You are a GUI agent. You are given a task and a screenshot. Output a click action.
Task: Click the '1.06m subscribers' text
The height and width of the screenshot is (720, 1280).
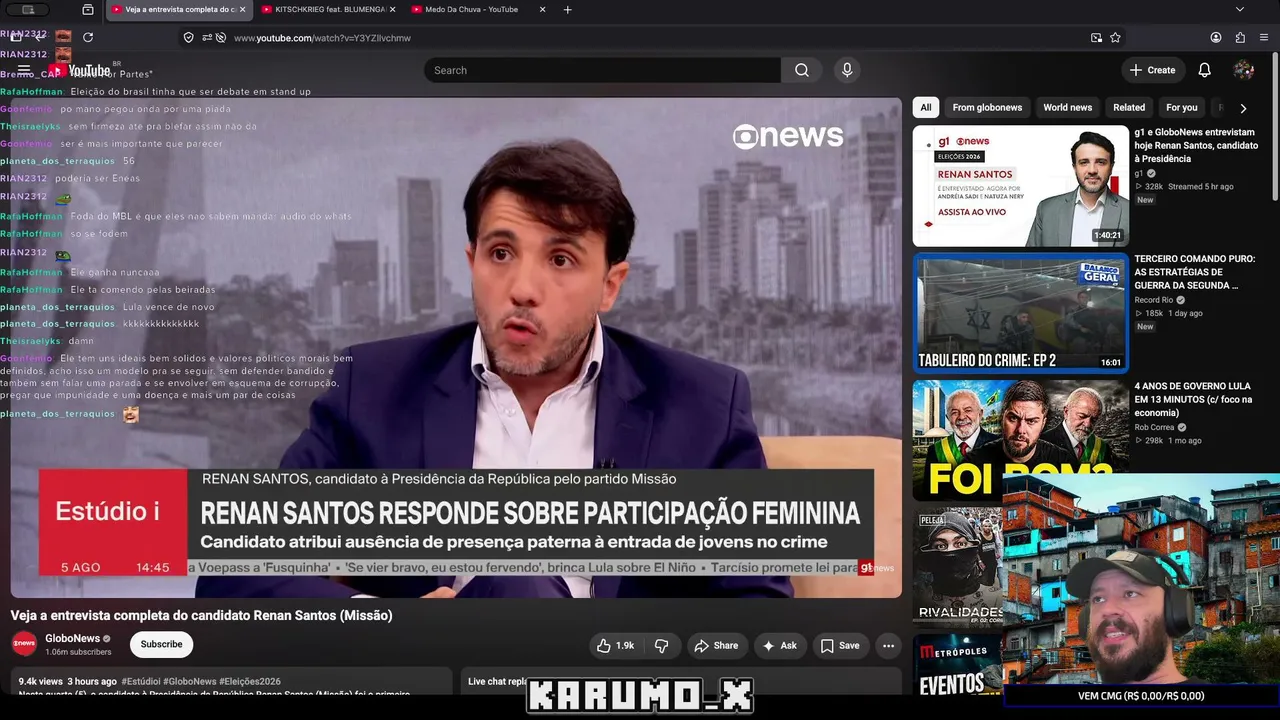pos(78,652)
